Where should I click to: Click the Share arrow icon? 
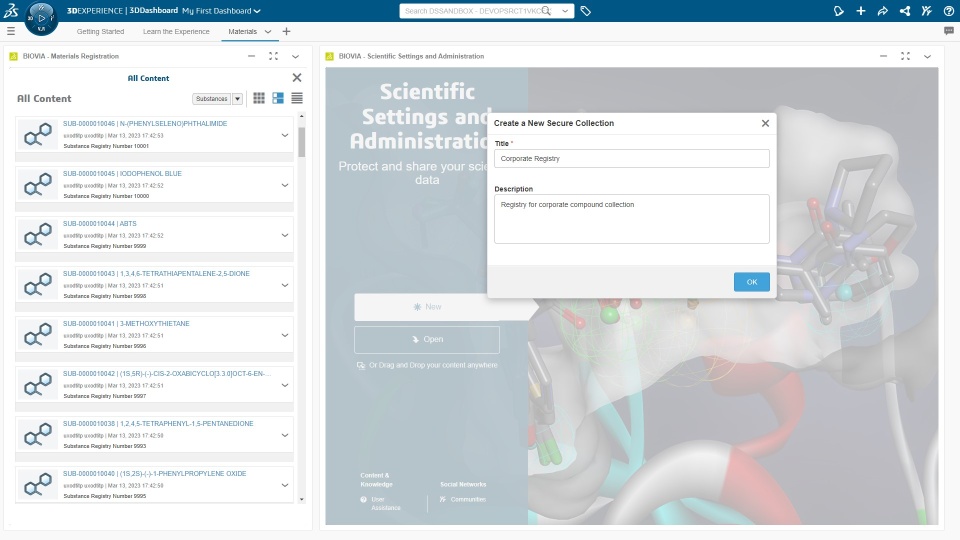(882, 11)
